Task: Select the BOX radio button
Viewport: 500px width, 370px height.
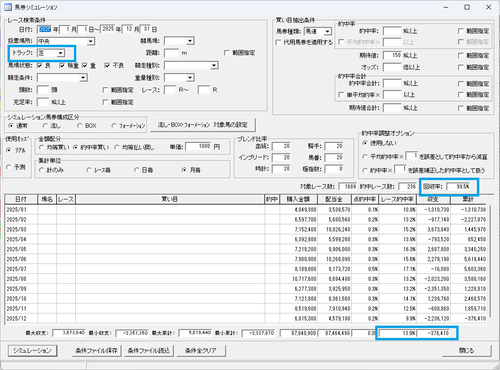Action: click(x=79, y=126)
